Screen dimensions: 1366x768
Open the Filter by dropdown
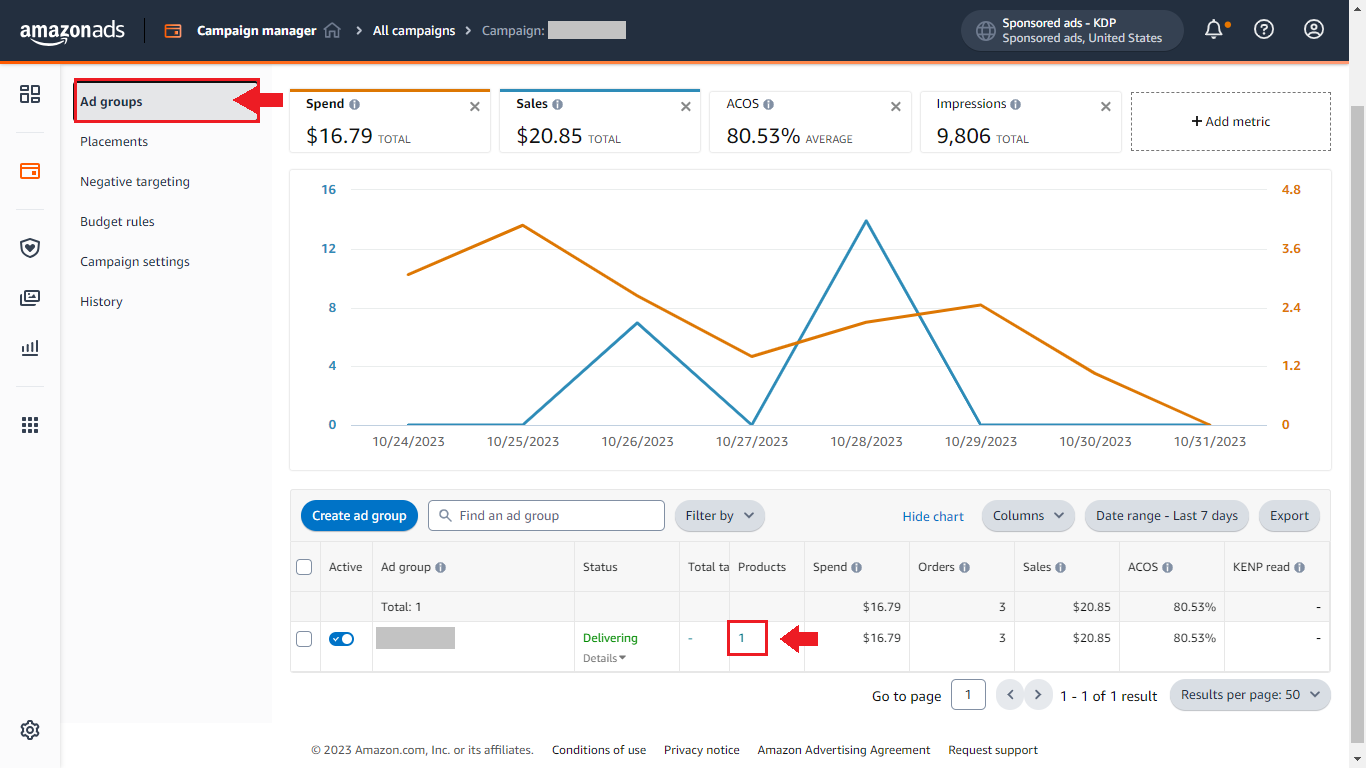click(x=719, y=515)
